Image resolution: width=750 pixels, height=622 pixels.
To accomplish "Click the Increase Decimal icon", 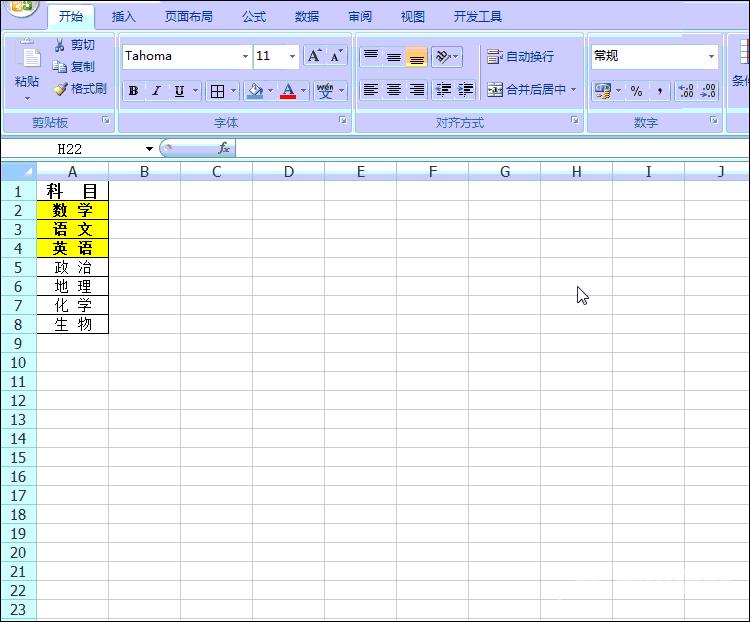I will tap(686, 91).
